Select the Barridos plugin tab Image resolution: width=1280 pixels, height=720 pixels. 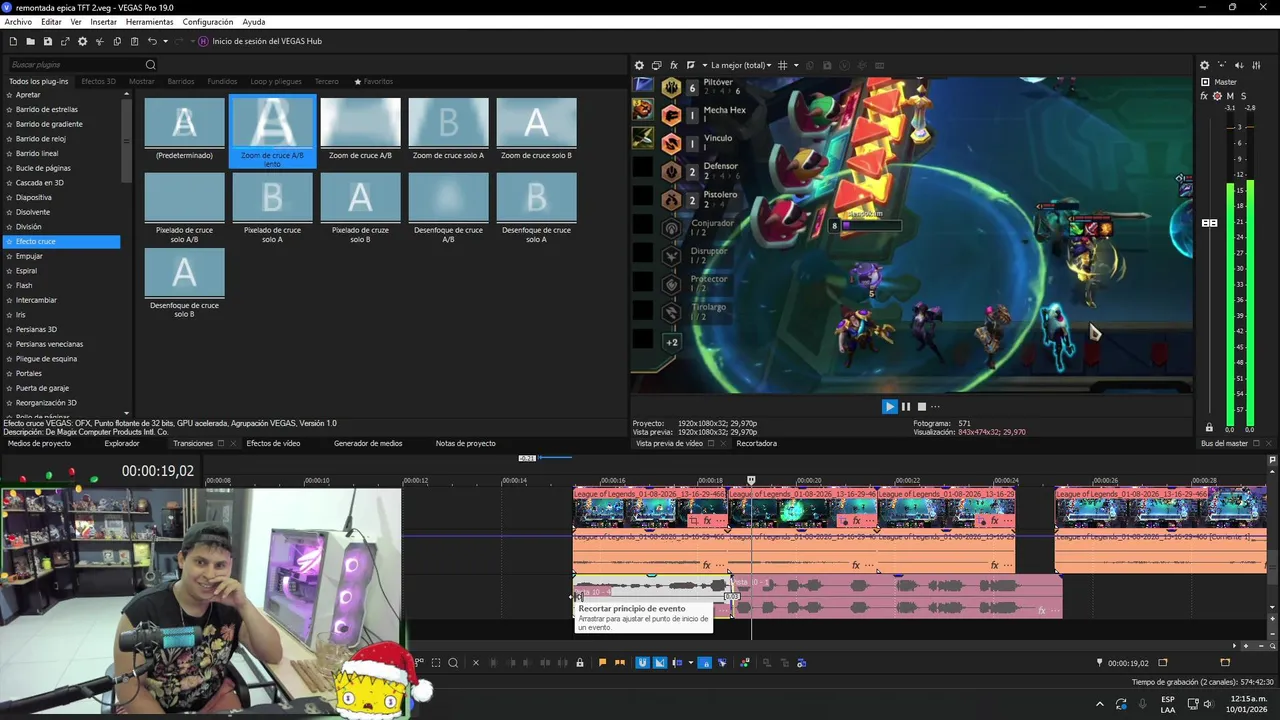click(181, 81)
